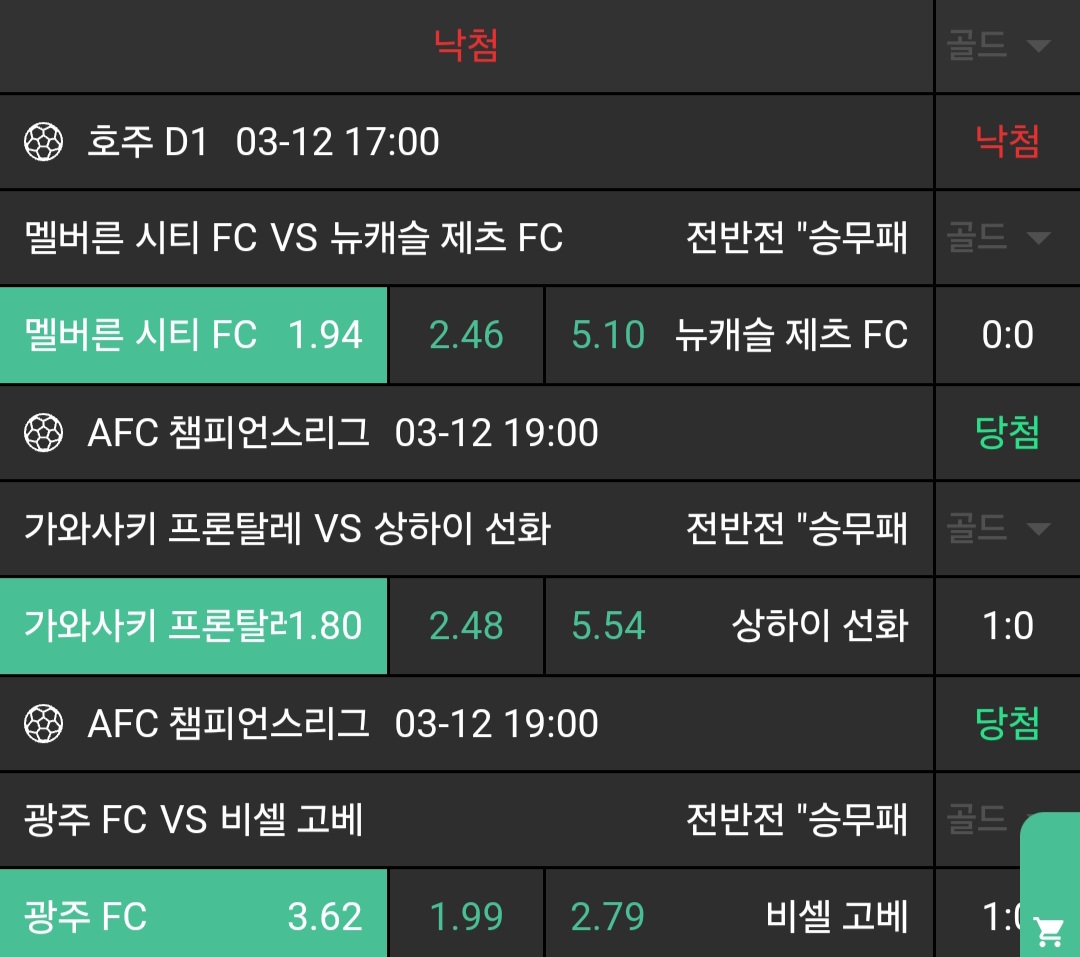The image size is (1080, 957).
Task: Click the red 낙첨 header at top
Action: pyautogui.click(x=466, y=46)
